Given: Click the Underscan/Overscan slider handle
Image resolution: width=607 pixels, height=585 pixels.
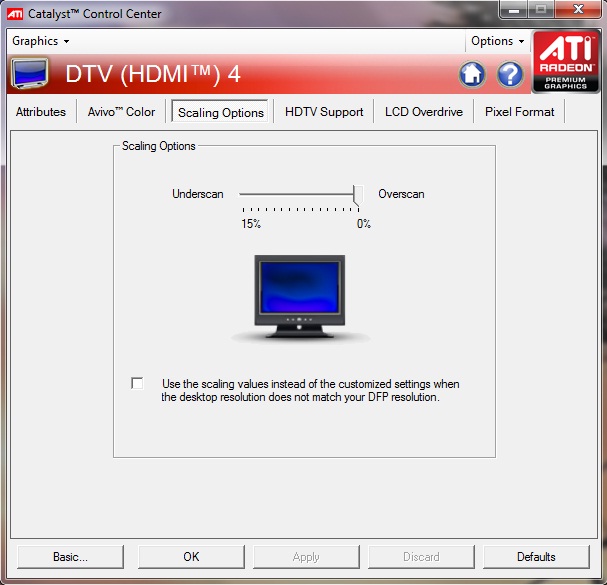Looking at the screenshot, I should pyautogui.click(x=358, y=195).
